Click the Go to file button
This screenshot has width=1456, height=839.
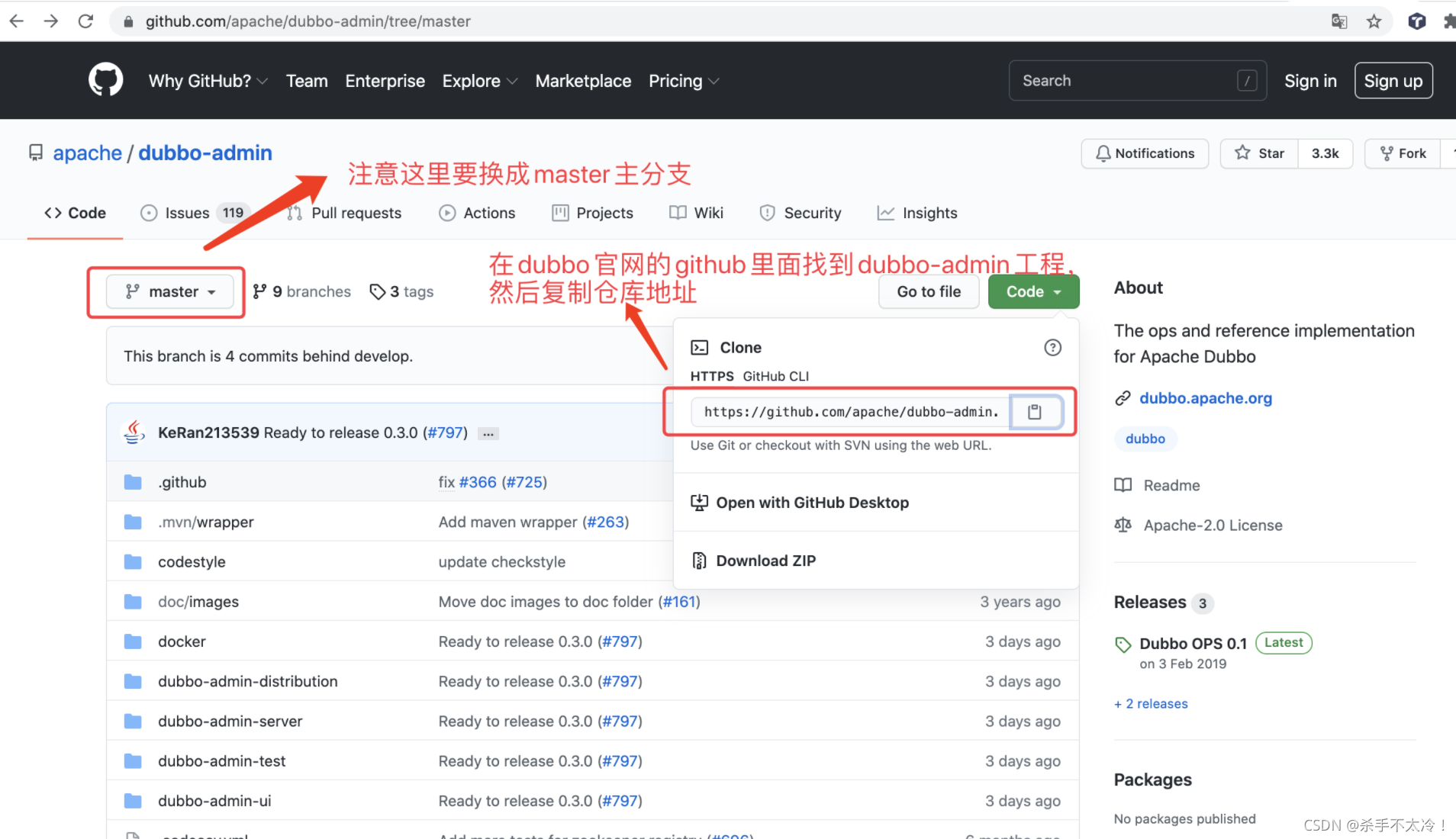(929, 291)
